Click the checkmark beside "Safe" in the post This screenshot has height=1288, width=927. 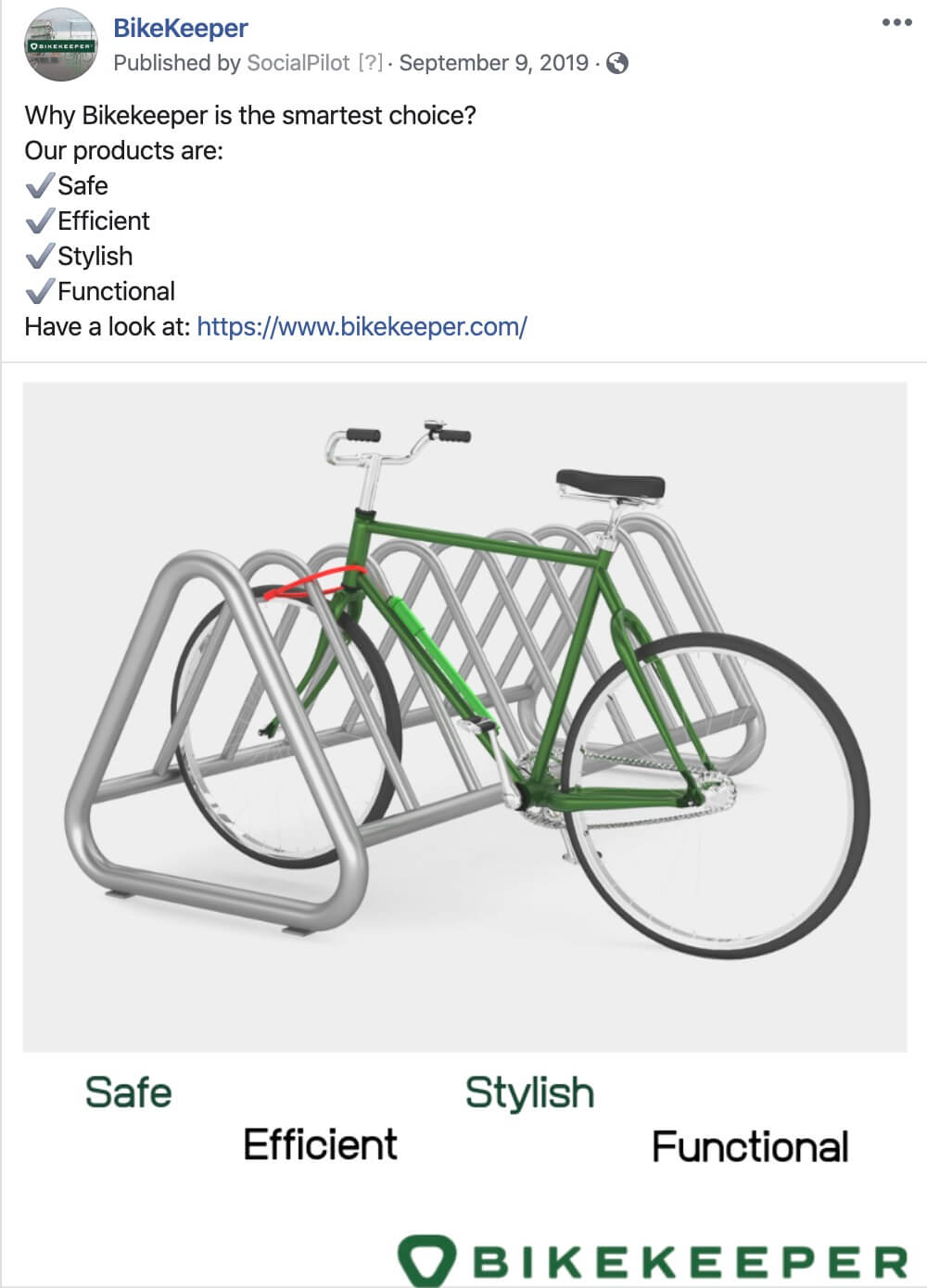click(39, 186)
